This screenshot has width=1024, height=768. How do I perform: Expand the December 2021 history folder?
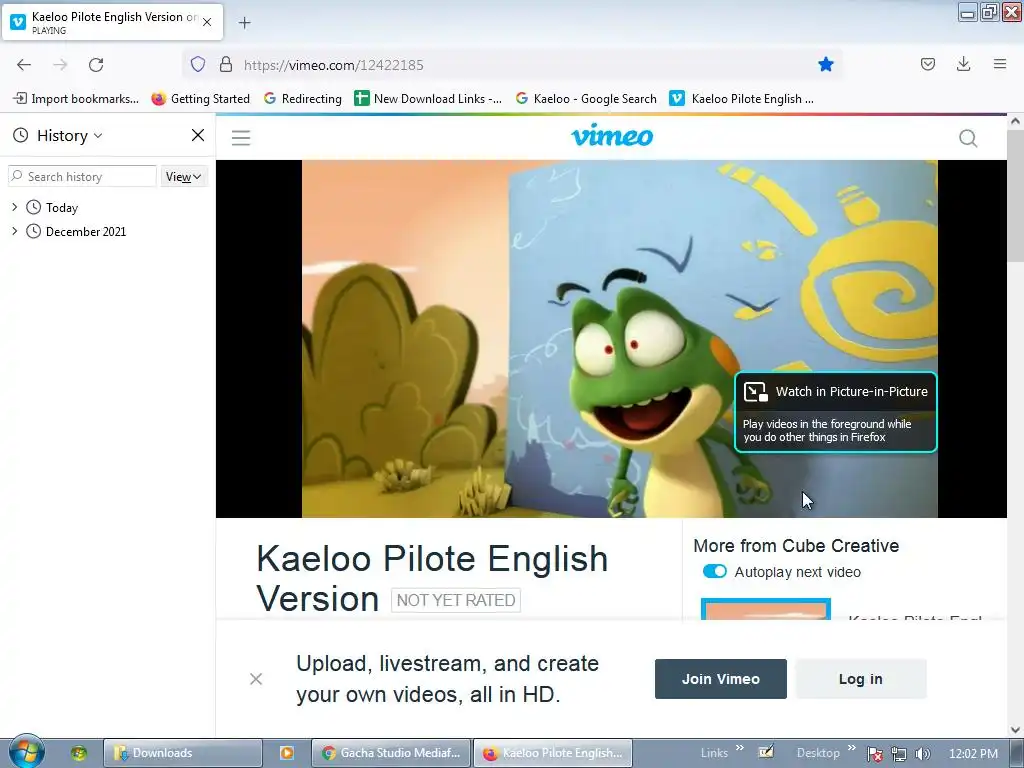pos(14,231)
